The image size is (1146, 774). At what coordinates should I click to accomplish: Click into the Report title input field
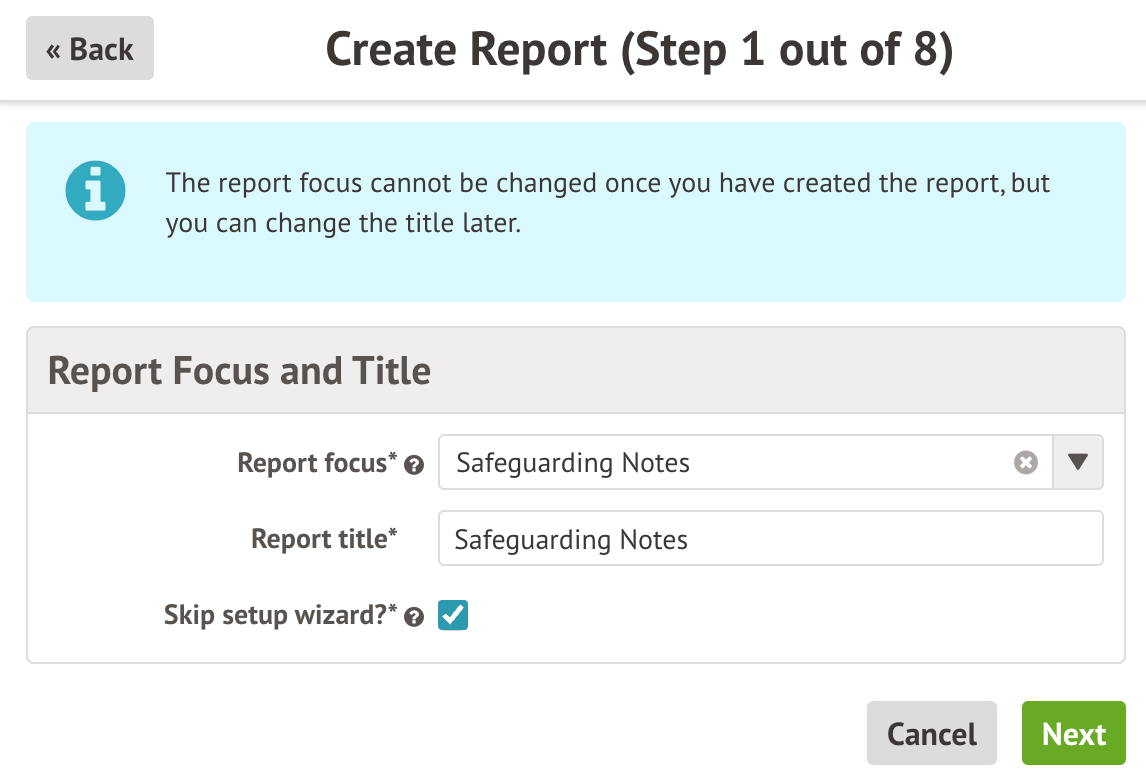[x=770, y=539]
